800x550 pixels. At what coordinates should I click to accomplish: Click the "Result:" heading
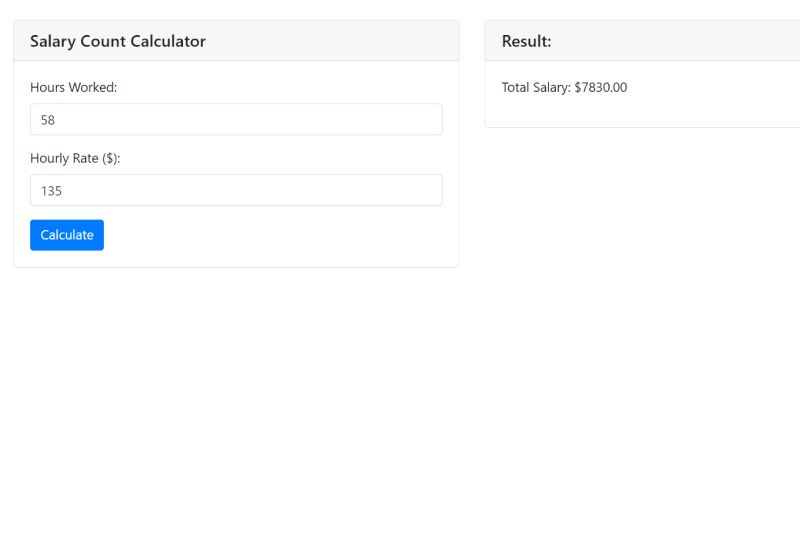coord(526,41)
